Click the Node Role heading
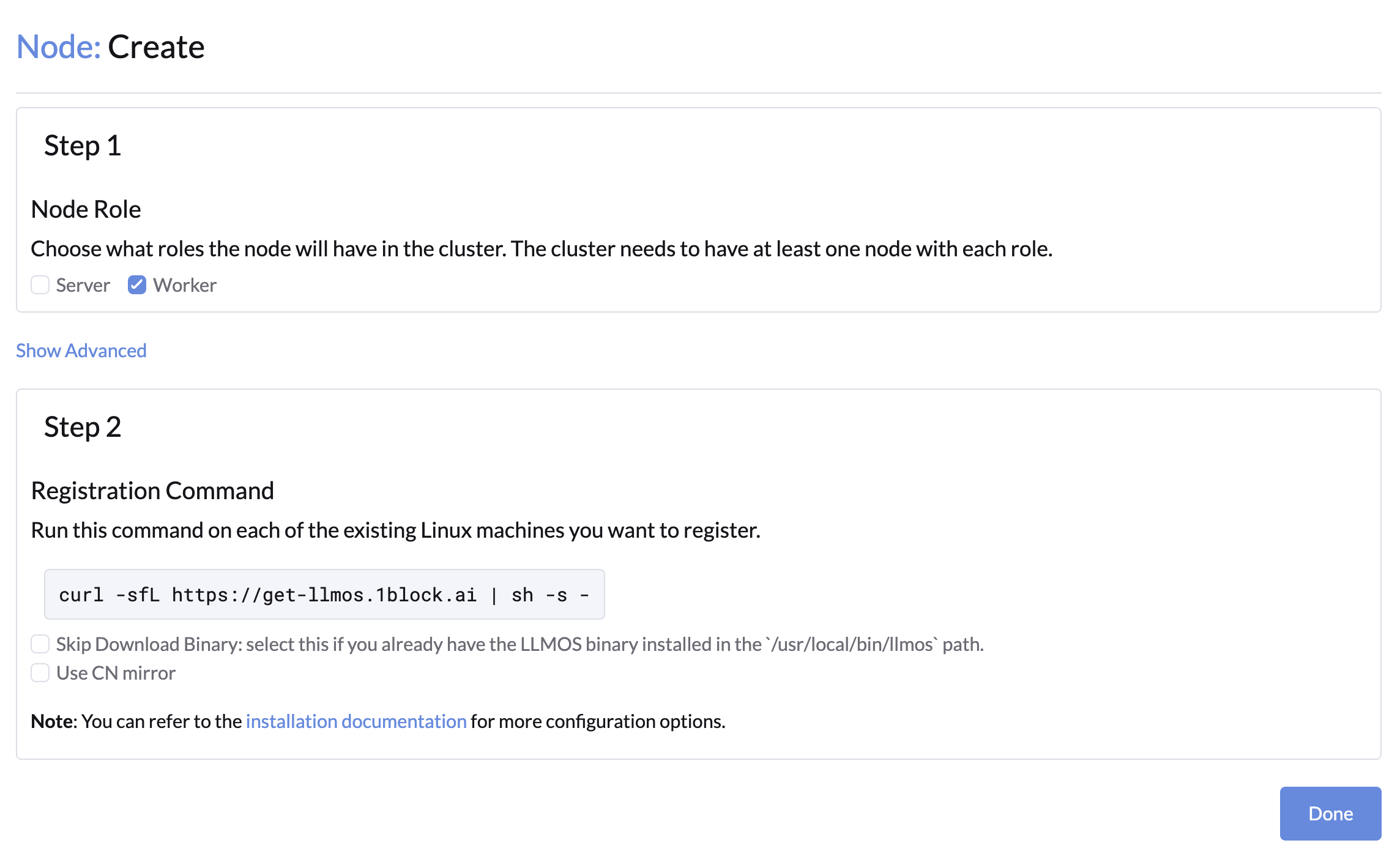The width and height of the screenshot is (1400, 854). [86, 209]
